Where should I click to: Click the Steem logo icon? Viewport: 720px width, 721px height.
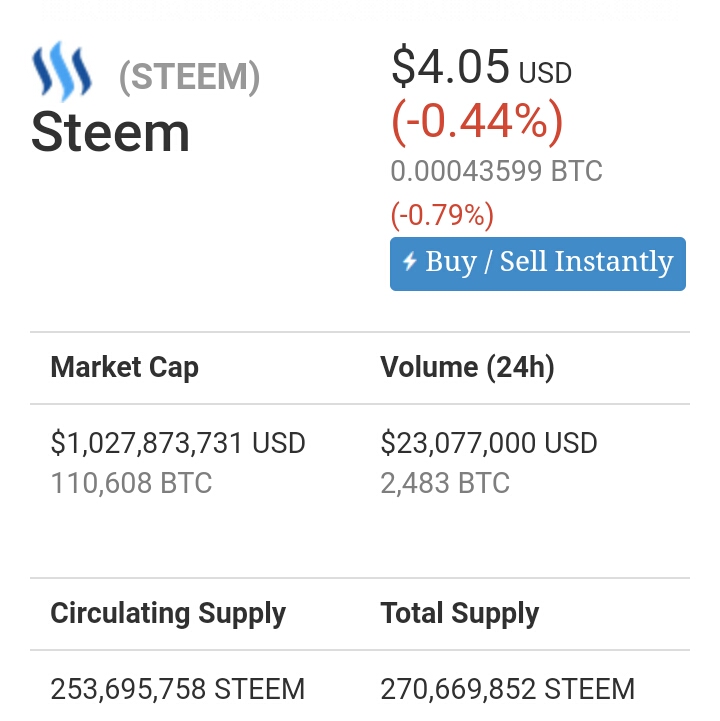point(62,74)
